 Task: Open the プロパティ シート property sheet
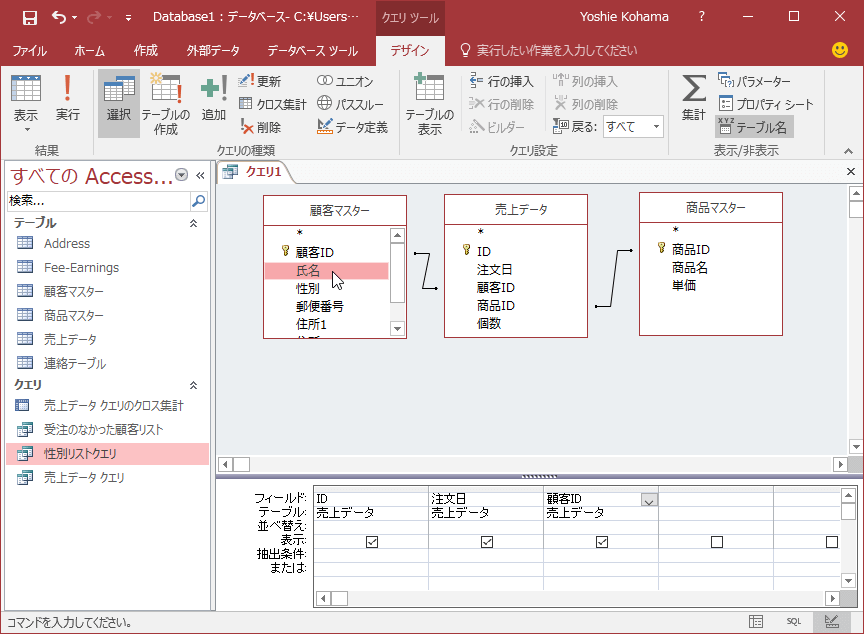pos(766,104)
